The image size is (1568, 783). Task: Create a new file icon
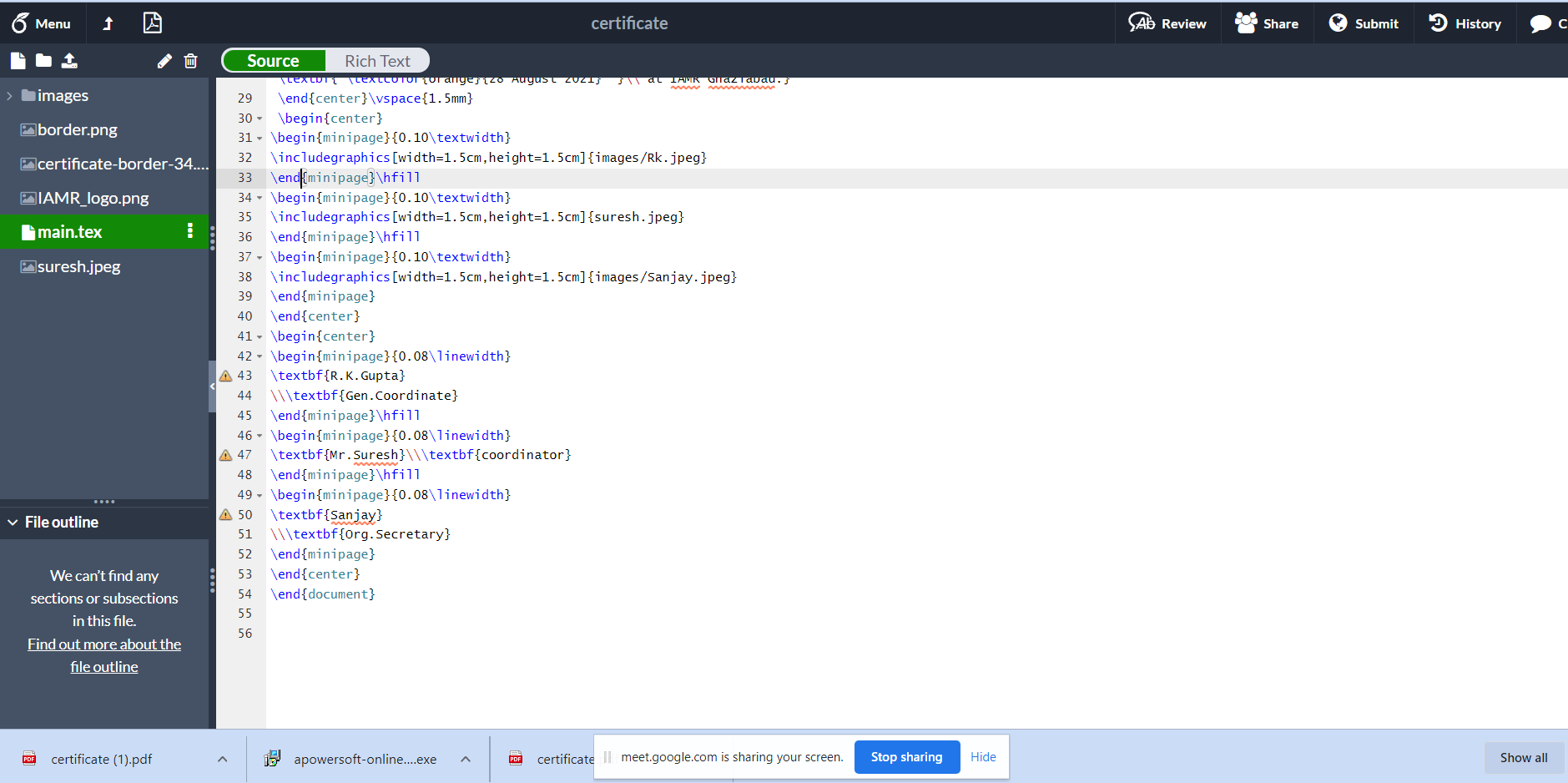pos(18,60)
